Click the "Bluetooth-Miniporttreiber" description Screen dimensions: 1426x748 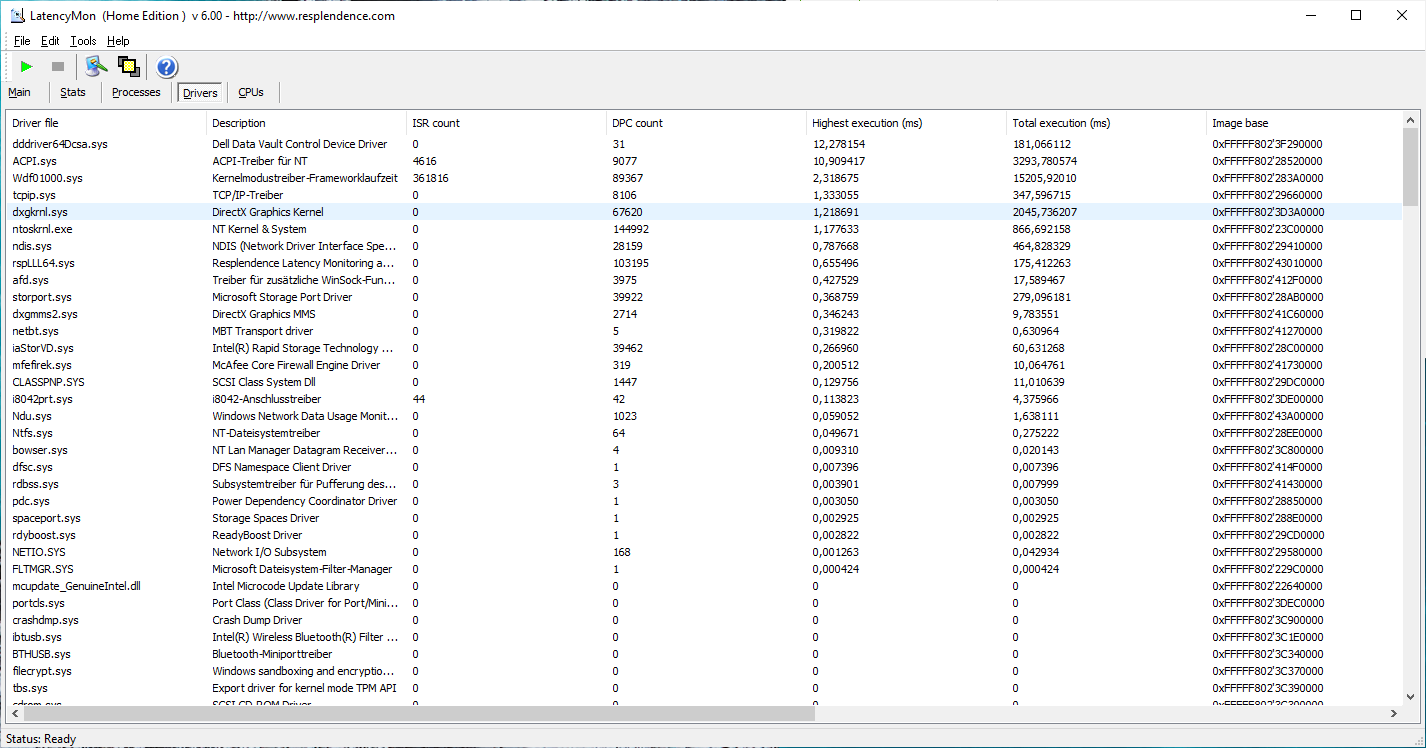[272, 654]
